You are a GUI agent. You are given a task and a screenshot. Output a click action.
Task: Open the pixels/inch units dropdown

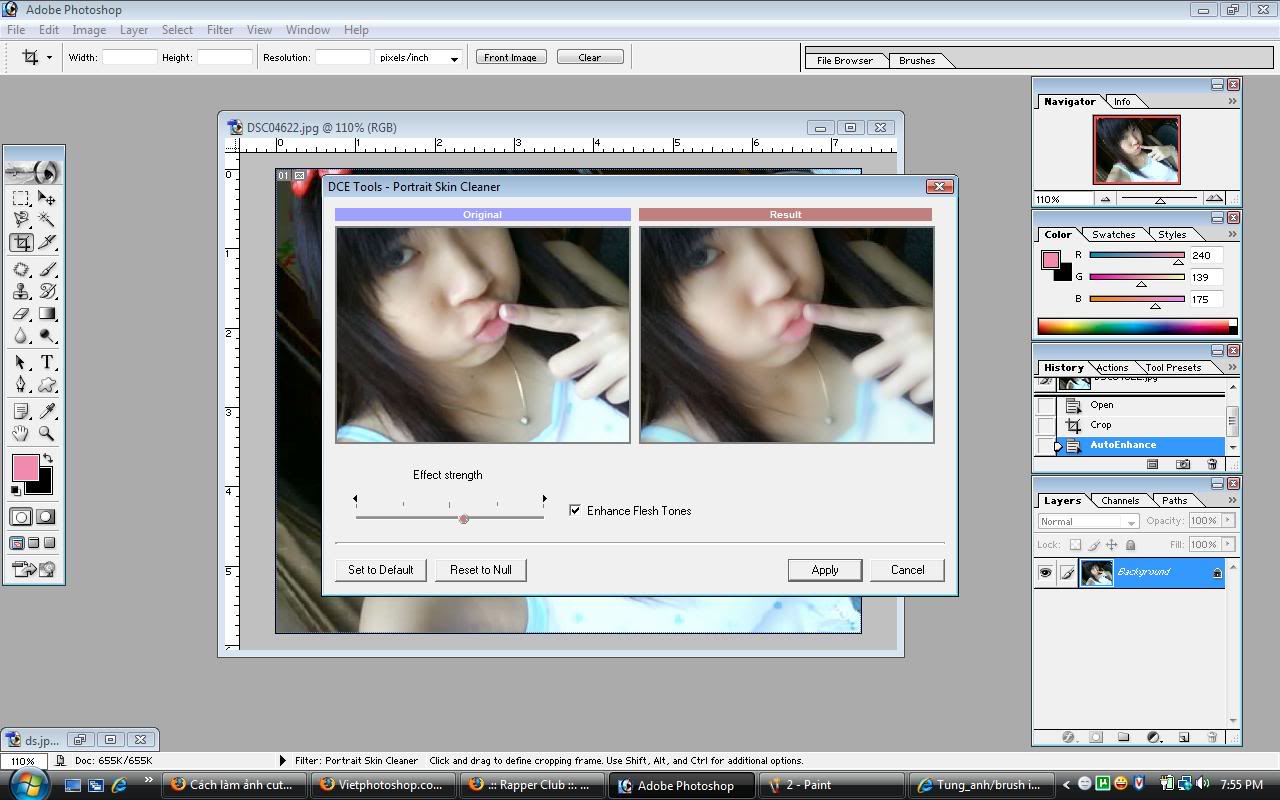[x=454, y=58]
